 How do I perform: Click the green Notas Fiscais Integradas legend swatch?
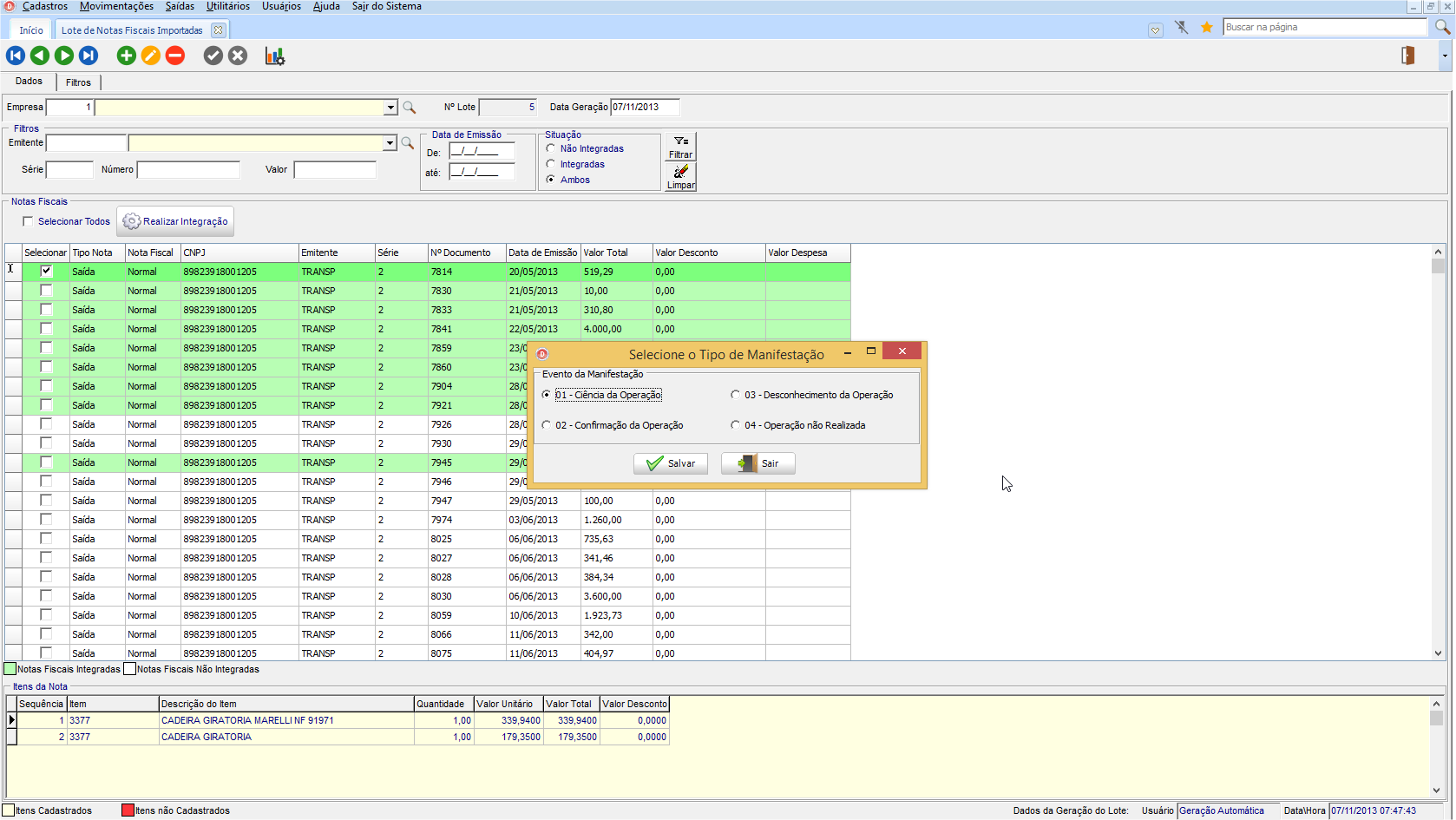click(x=10, y=669)
